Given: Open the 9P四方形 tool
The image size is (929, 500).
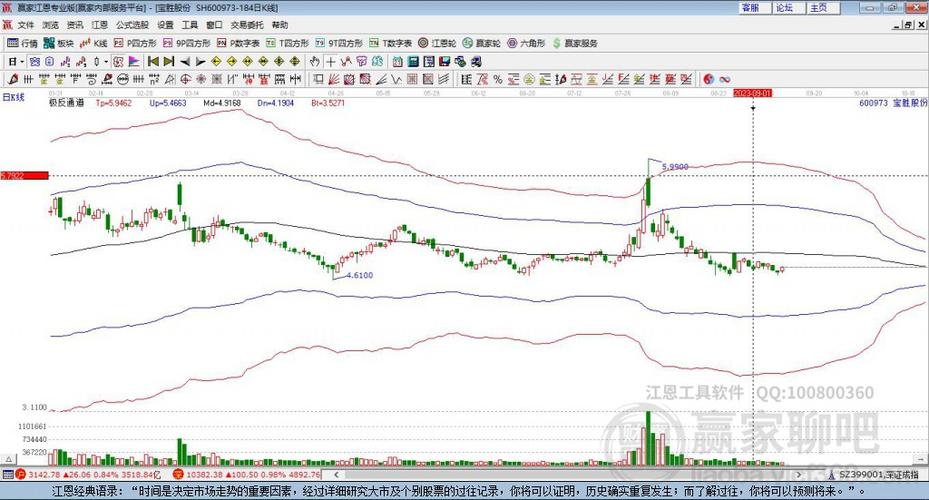Looking at the screenshot, I should [187, 43].
